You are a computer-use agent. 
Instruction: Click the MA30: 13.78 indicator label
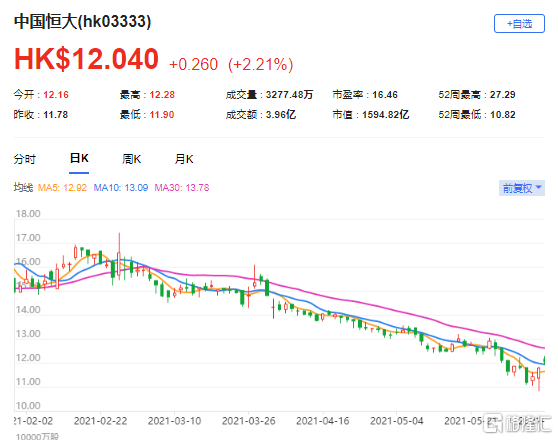coord(182,188)
